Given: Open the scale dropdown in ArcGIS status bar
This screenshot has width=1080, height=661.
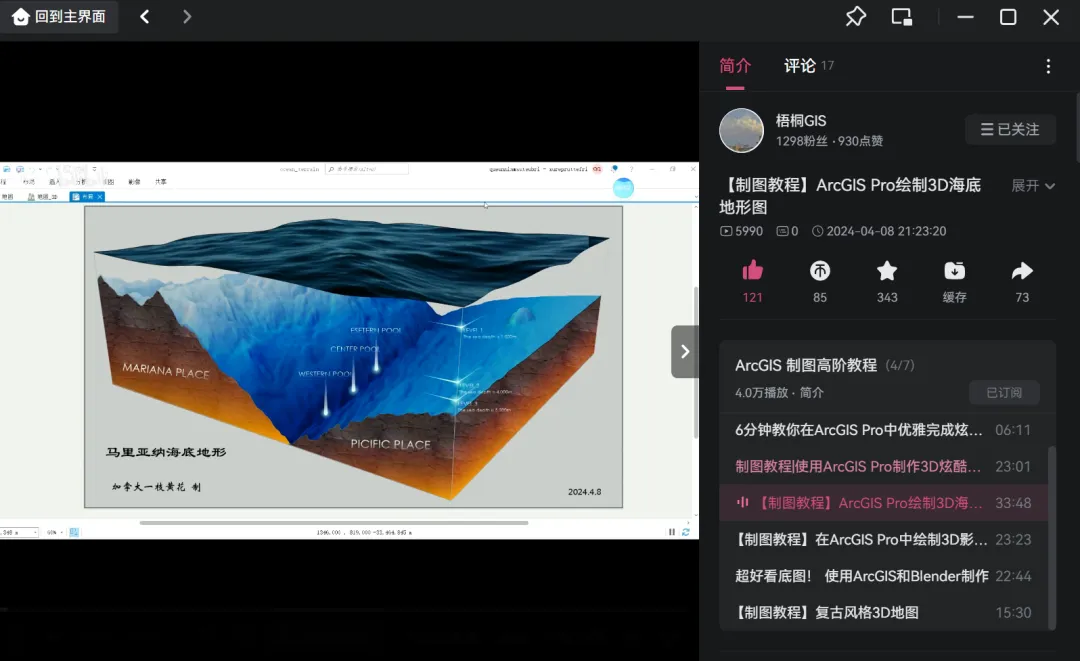Looking at the screenshot, I should click(x=35, y=532).
